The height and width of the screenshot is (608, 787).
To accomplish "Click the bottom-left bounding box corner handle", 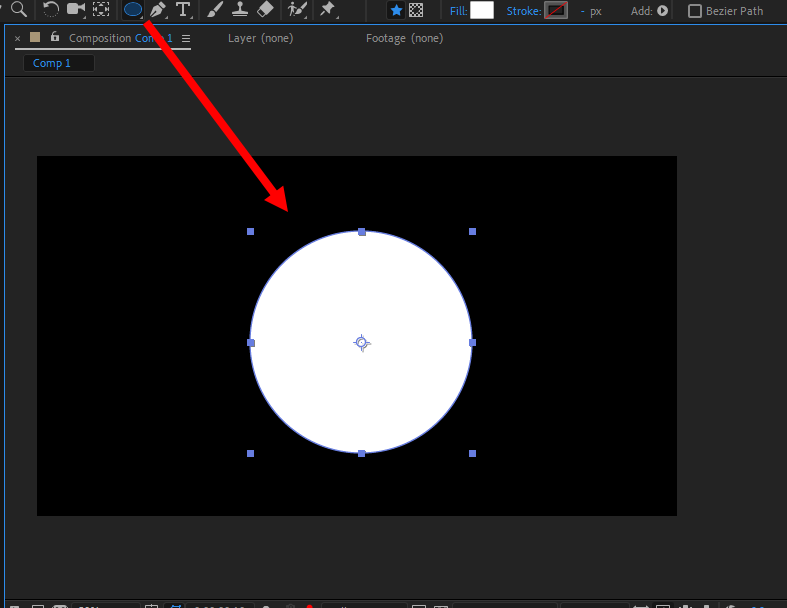I will tap(250, 453).
